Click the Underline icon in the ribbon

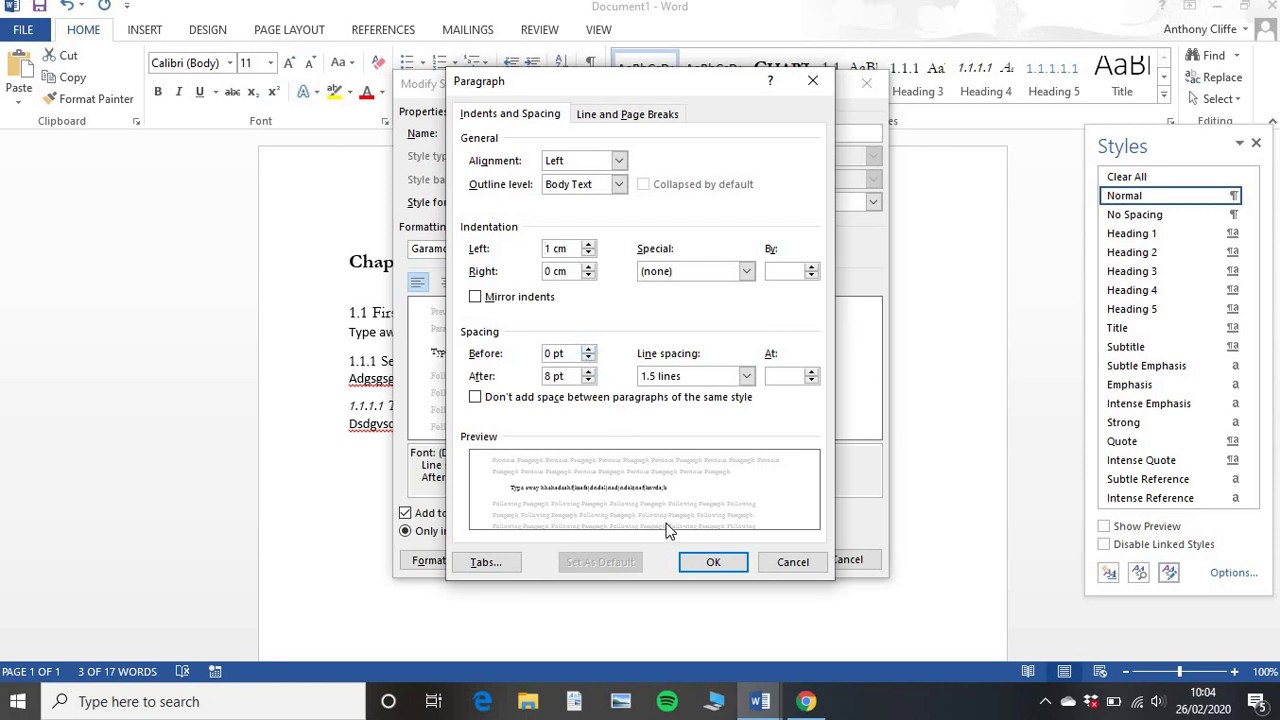(200, 92)
